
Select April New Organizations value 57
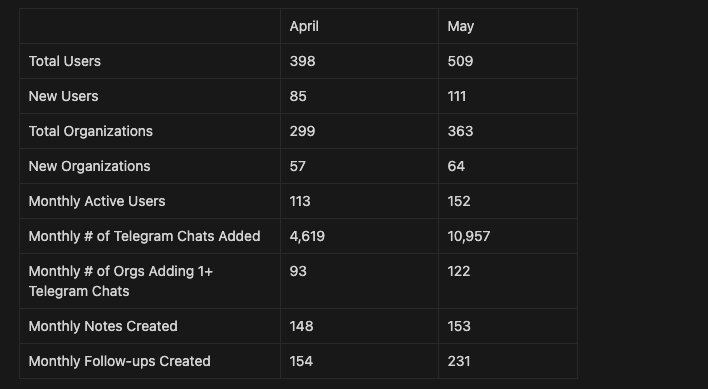(298, 167)
